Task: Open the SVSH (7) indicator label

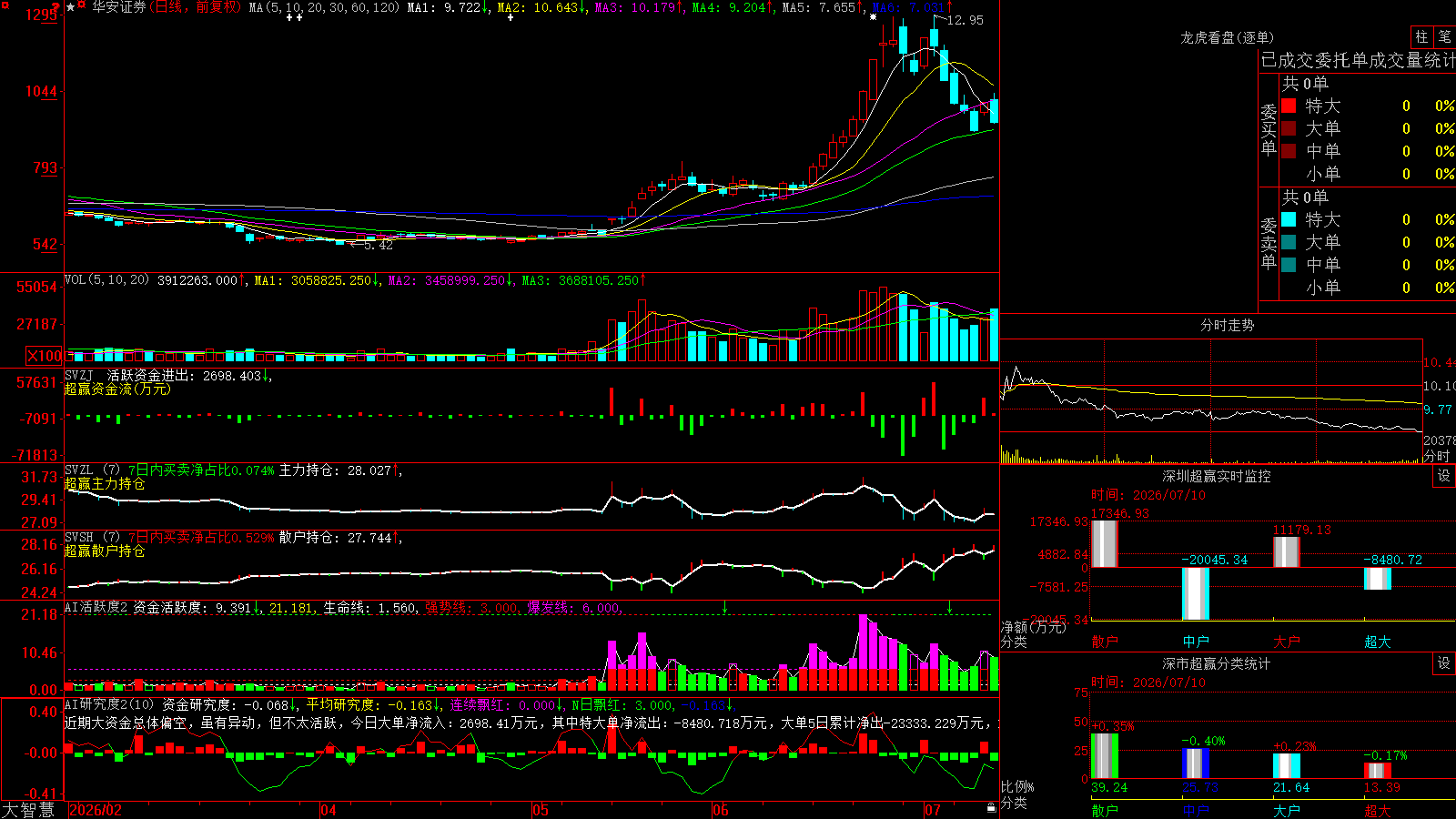Action: (92, 538)
